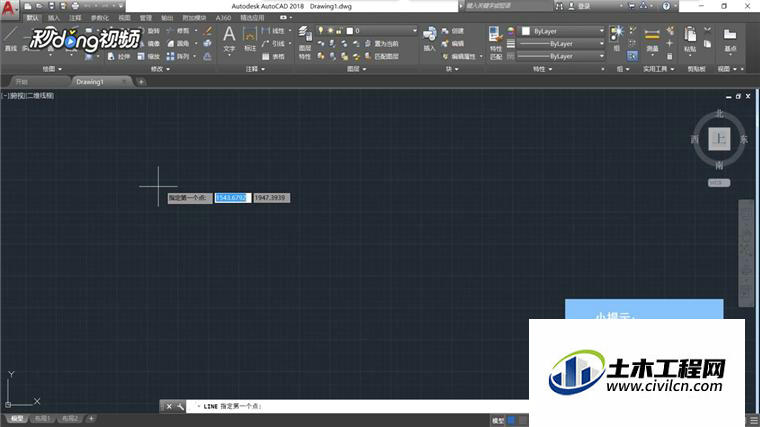Switch to the 布局1 layout tab
760x427 pixels.
[x=43, y=419]
